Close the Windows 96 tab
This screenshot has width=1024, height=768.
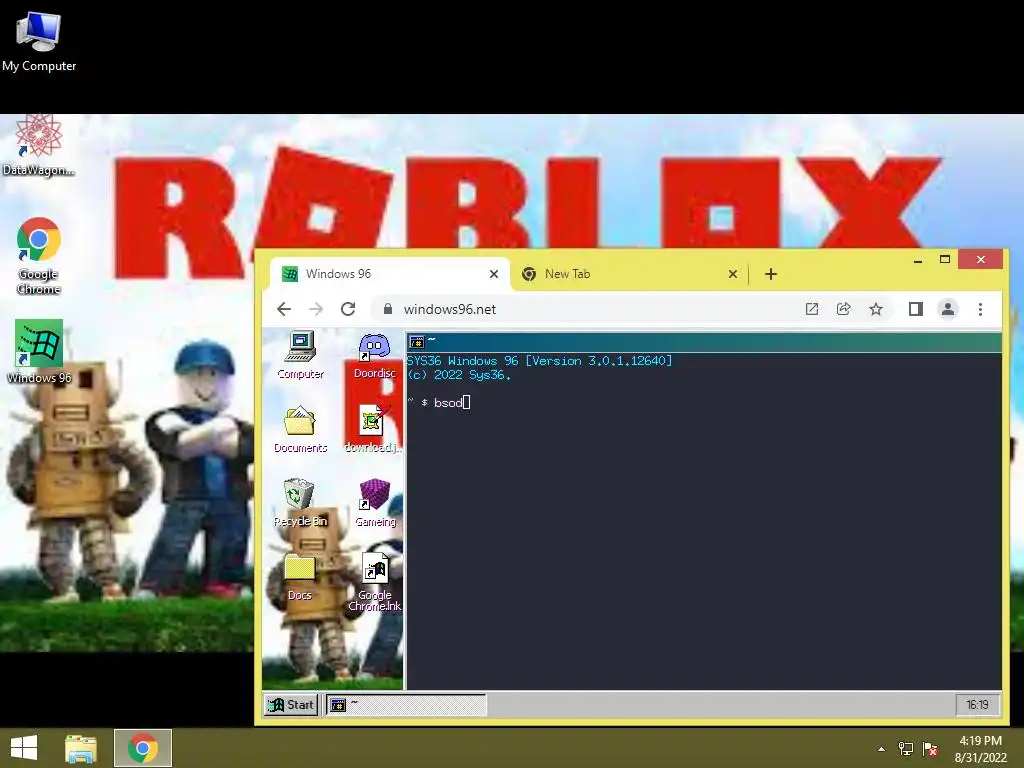[494, 274]
